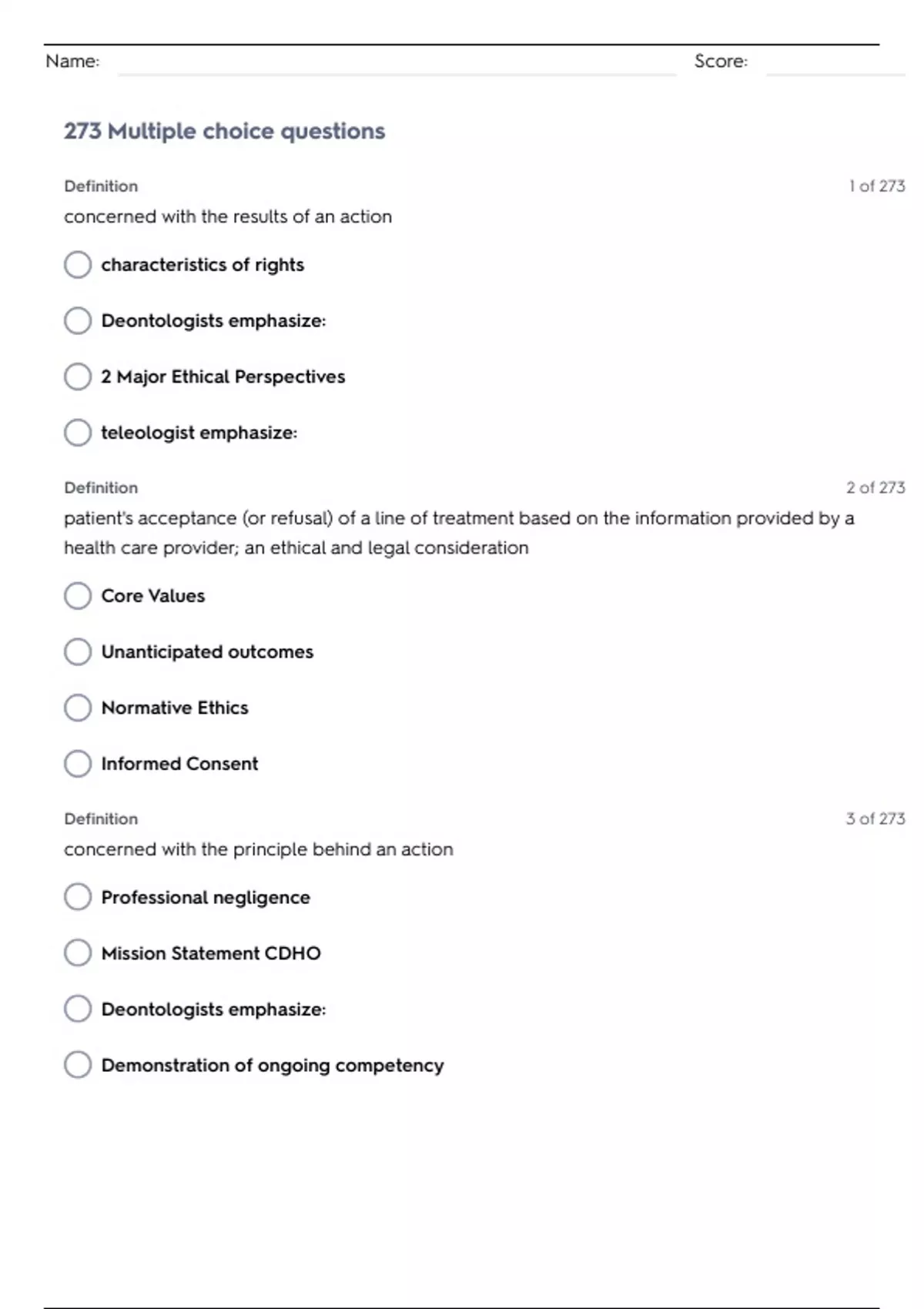Select '2 Major Ethical Perspectives' radio button
This screenshot has height=1309, width=924.
78,377
